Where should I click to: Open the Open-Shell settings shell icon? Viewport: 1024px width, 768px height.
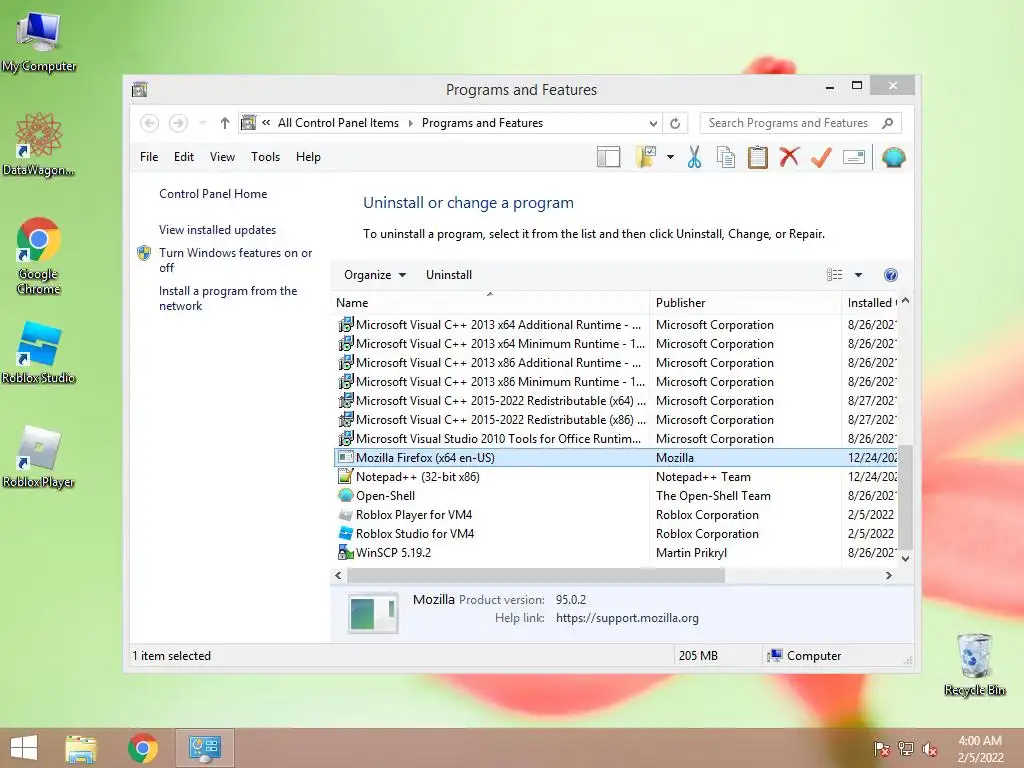[x=893, y=157]
